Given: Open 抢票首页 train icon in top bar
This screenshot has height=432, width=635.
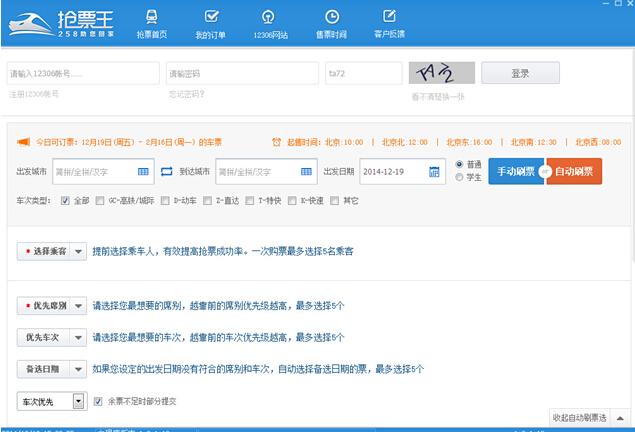Looking at the screenshot, I should [x=153, y=17].
